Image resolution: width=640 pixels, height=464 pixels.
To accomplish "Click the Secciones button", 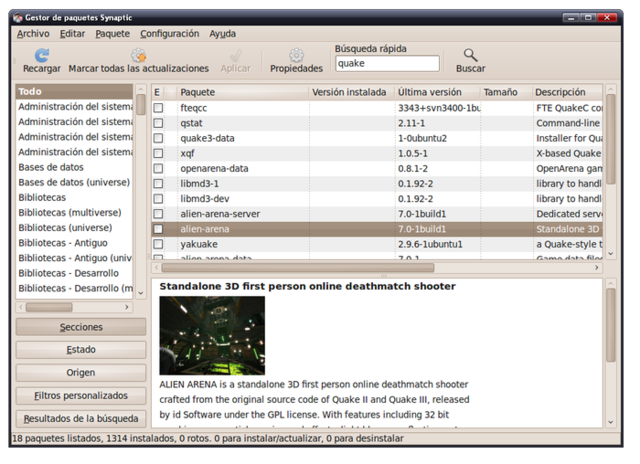I will point(81,327).
